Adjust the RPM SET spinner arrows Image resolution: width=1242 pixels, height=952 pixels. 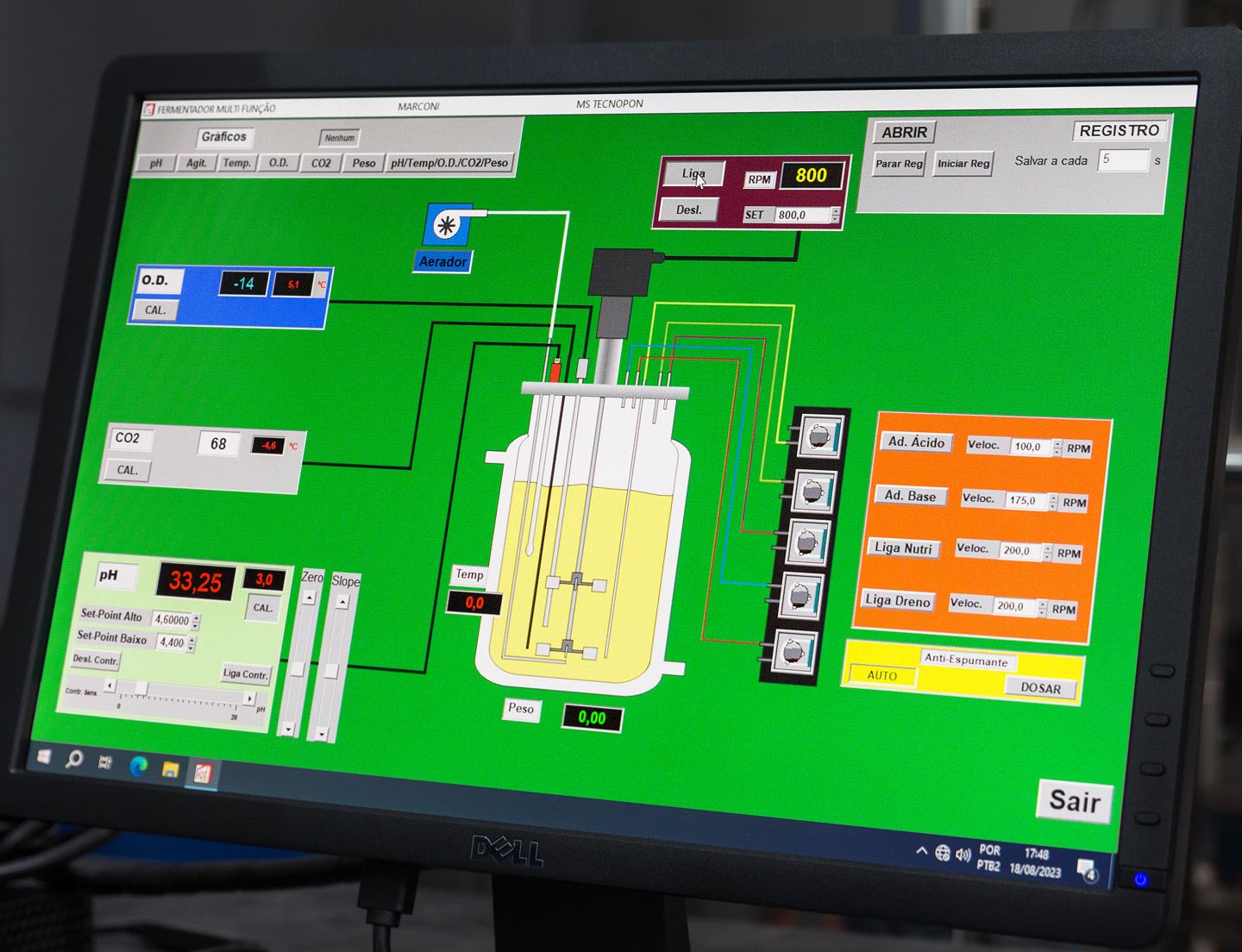[x=835, y=216]
